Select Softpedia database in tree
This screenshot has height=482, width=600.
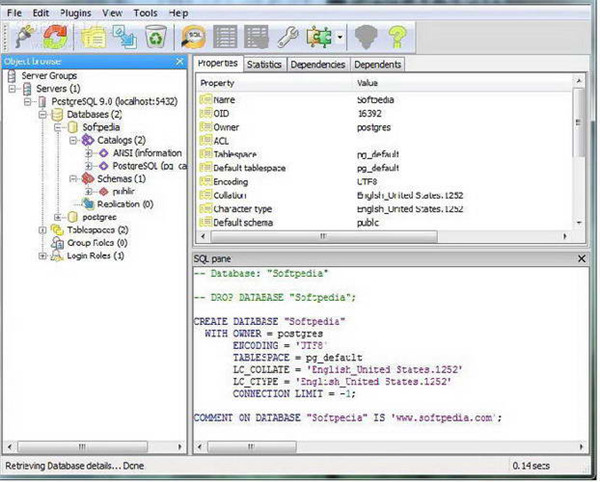pyautogui.click(x=101, y=127)
